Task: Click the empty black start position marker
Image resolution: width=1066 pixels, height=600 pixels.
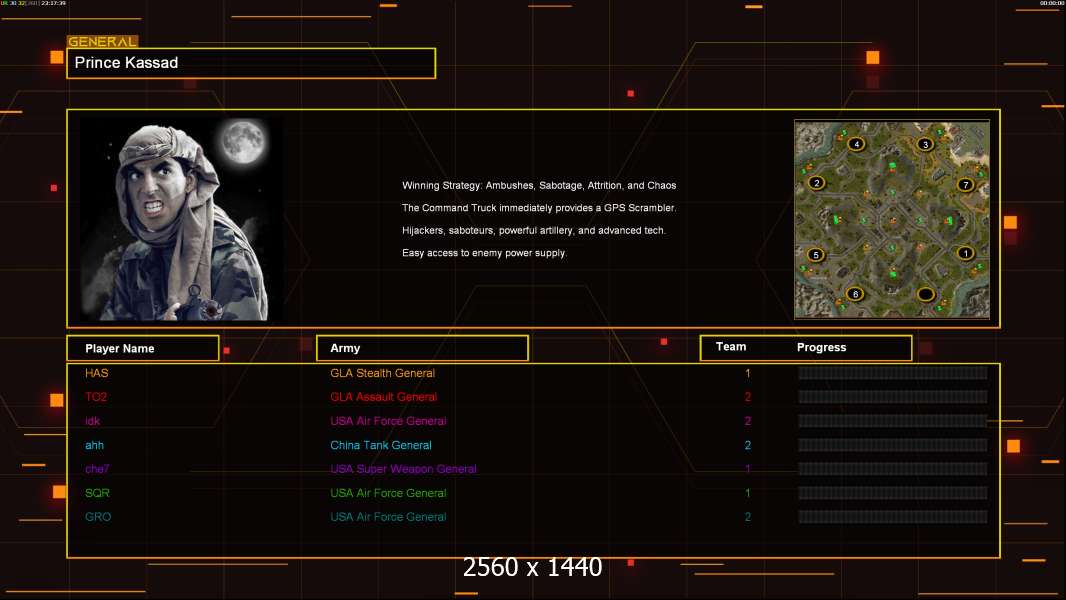Action: [x=925, y=294]
